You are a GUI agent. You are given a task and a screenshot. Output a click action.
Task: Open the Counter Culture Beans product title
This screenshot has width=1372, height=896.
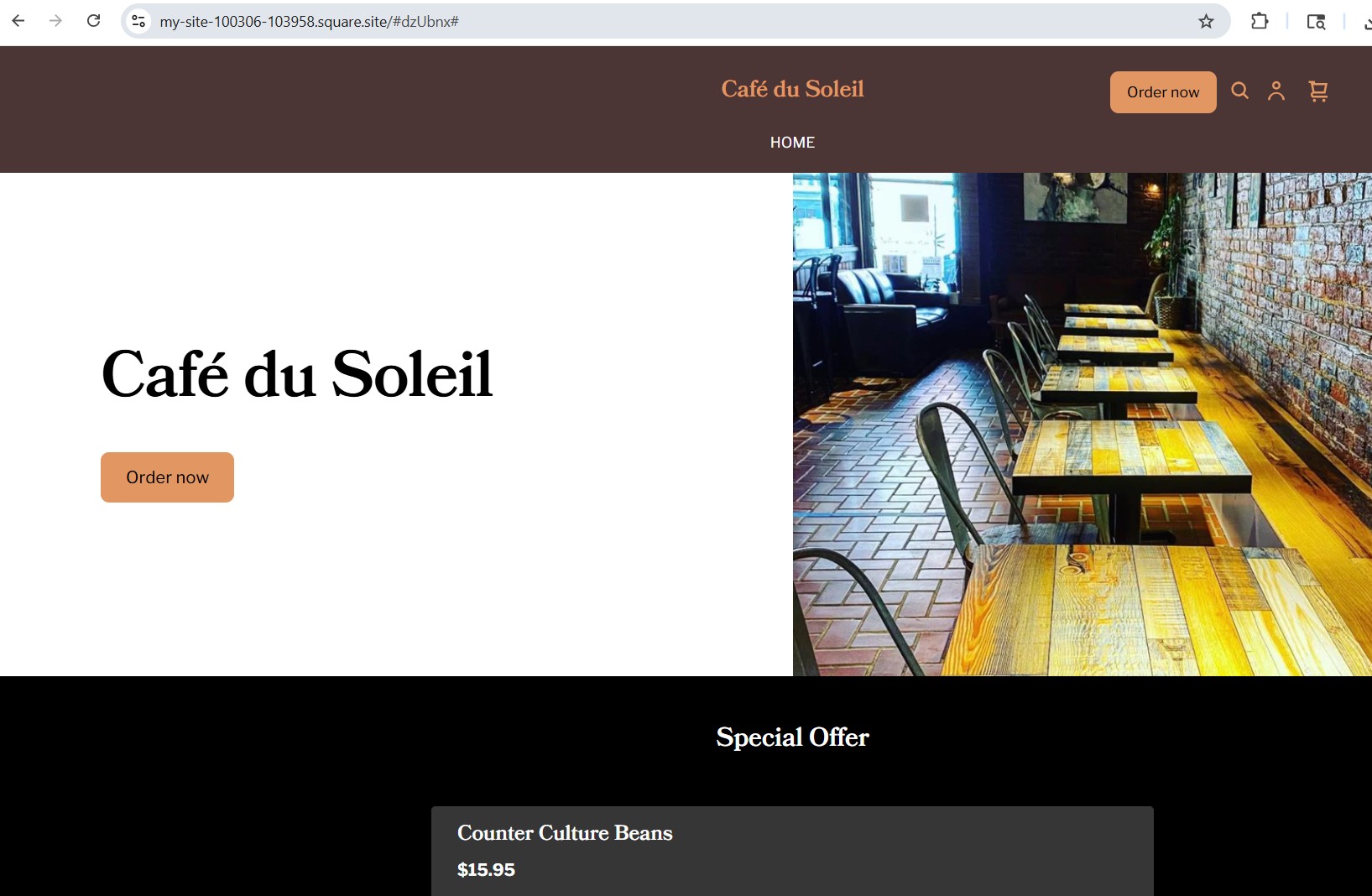(x=565, y=833)
